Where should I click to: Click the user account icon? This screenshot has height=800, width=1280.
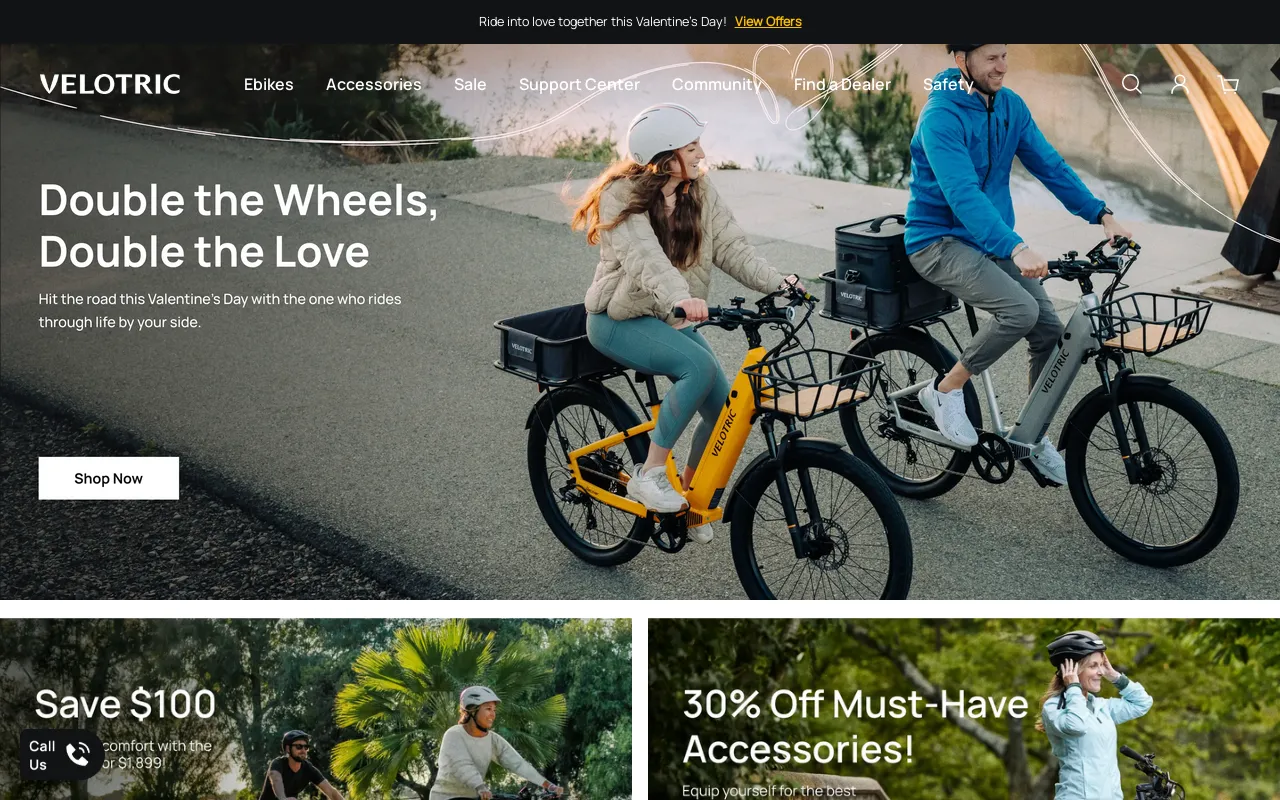[1180, 84]
